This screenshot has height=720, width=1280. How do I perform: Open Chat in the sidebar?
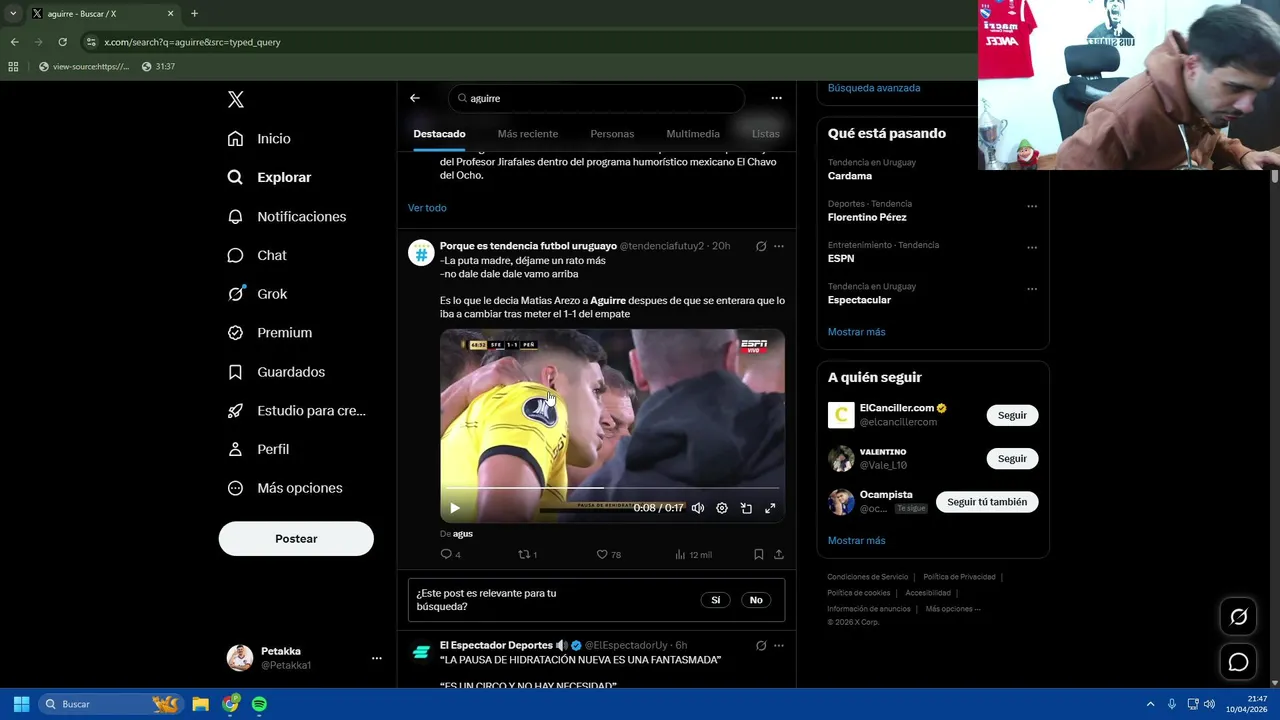point(257,255)
